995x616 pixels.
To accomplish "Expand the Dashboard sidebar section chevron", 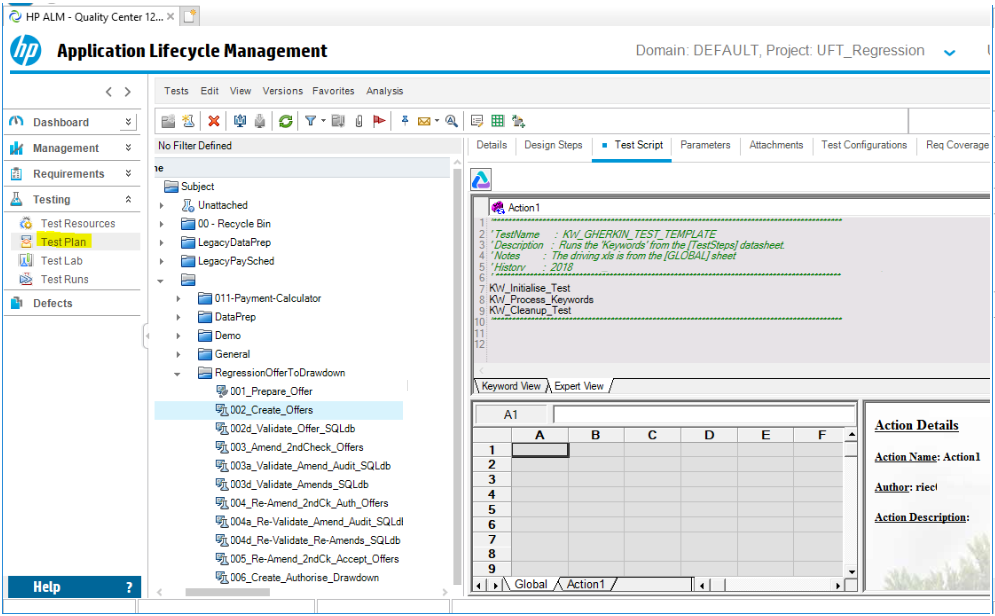I will click(x=128, y=122).
